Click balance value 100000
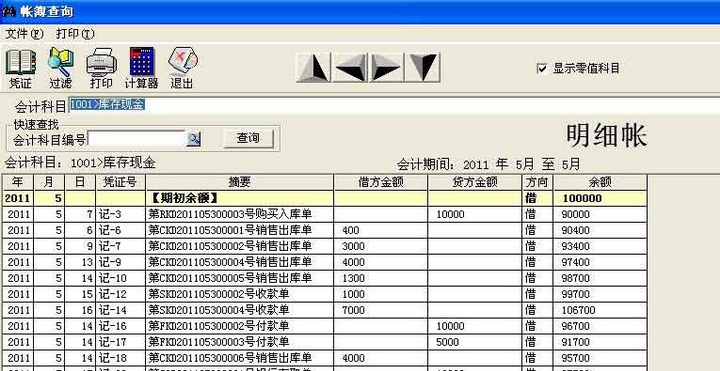The width and height of the screenshot is (720, 371). [583, 199]
